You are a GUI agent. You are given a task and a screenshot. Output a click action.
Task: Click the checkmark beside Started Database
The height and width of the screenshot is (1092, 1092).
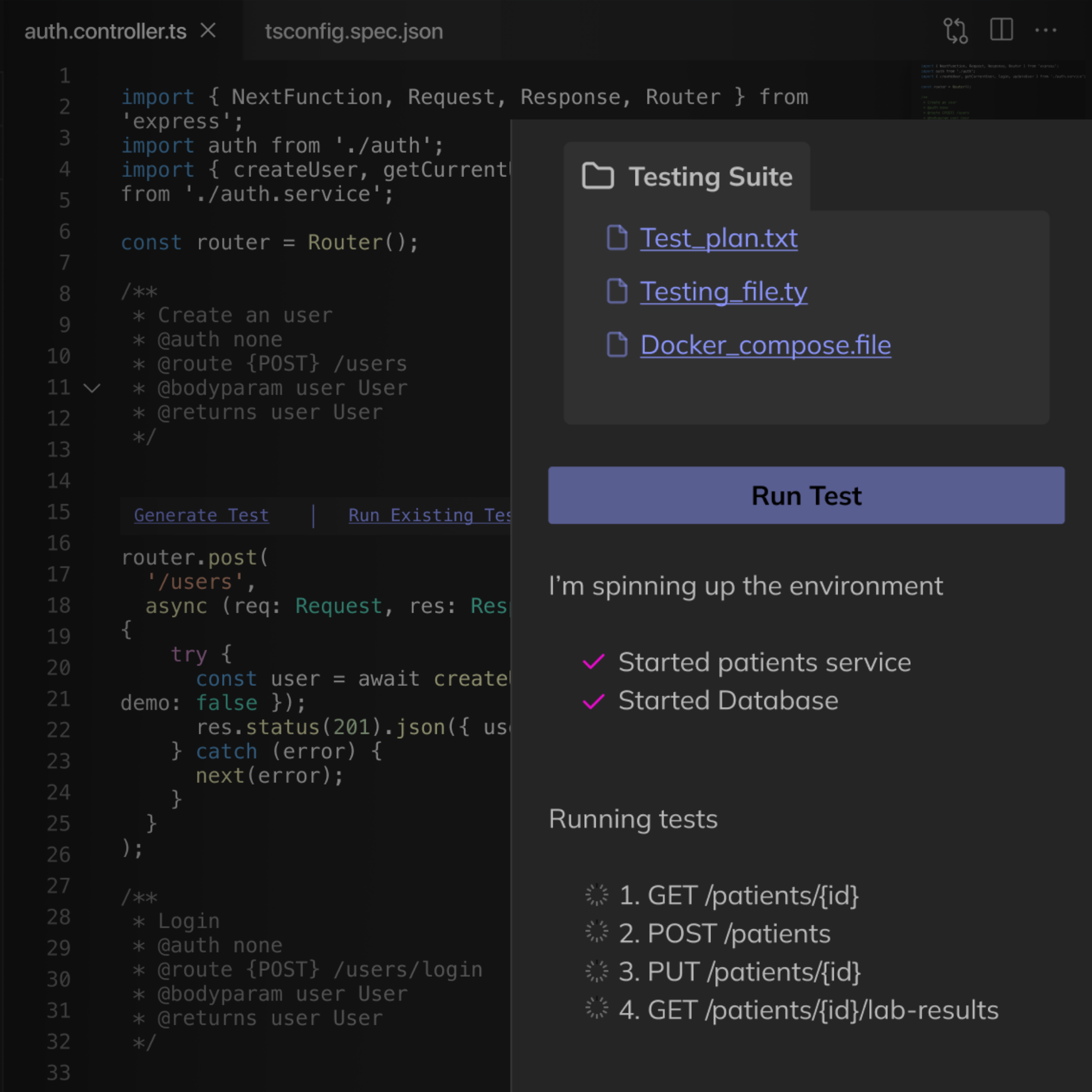click(594, 701)
